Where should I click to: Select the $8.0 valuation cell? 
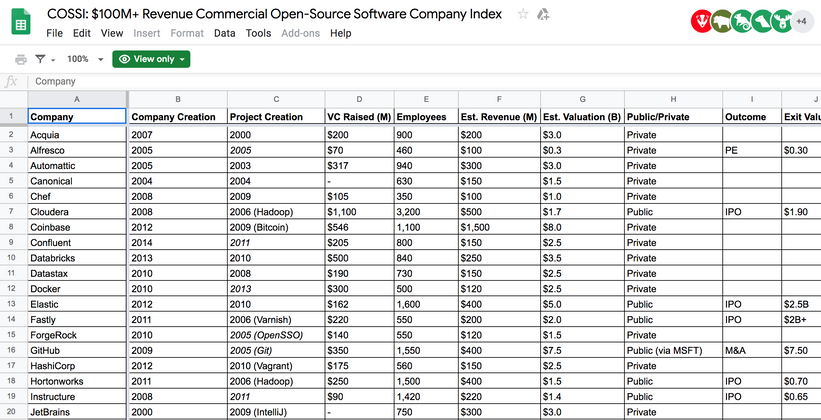pos(582,227)
